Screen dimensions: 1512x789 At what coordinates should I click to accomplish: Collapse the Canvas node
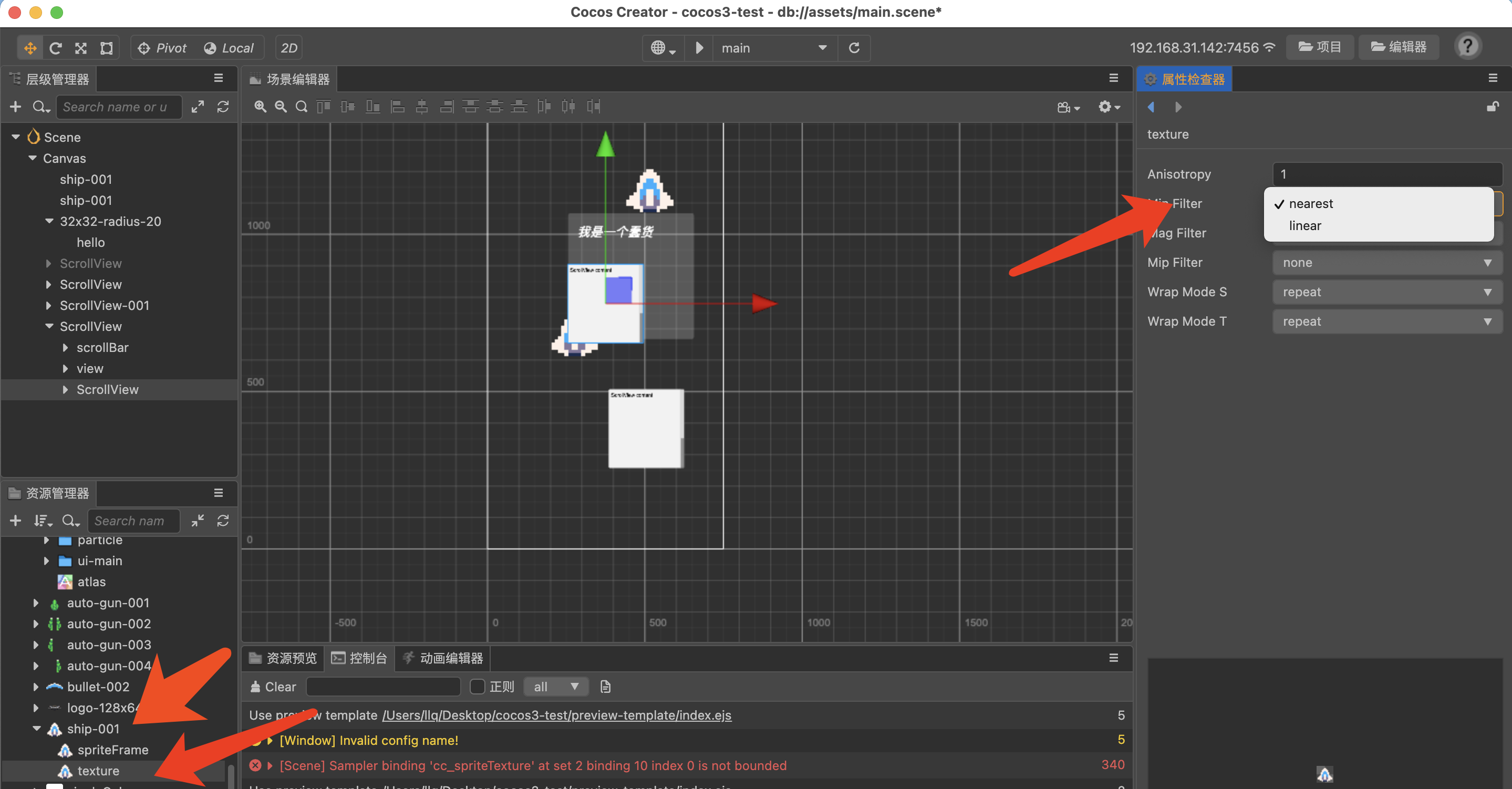(x=33, y=158)
